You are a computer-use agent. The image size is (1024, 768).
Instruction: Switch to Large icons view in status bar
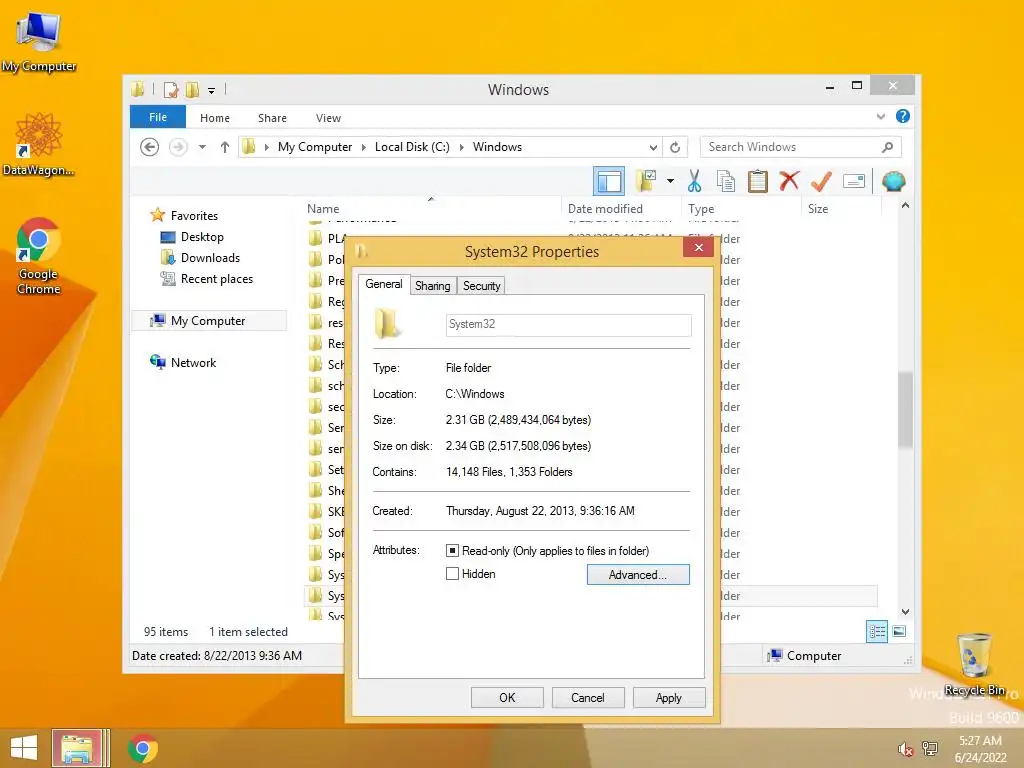click(x=899, y=632)
